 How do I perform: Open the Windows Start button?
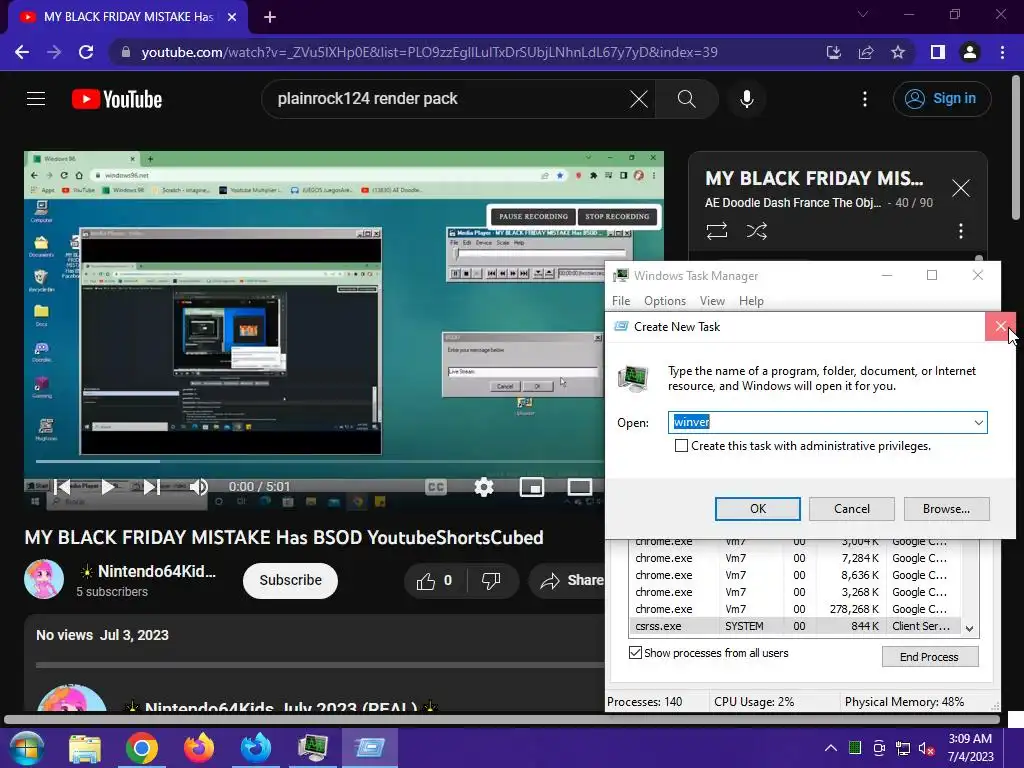point(26,748)
